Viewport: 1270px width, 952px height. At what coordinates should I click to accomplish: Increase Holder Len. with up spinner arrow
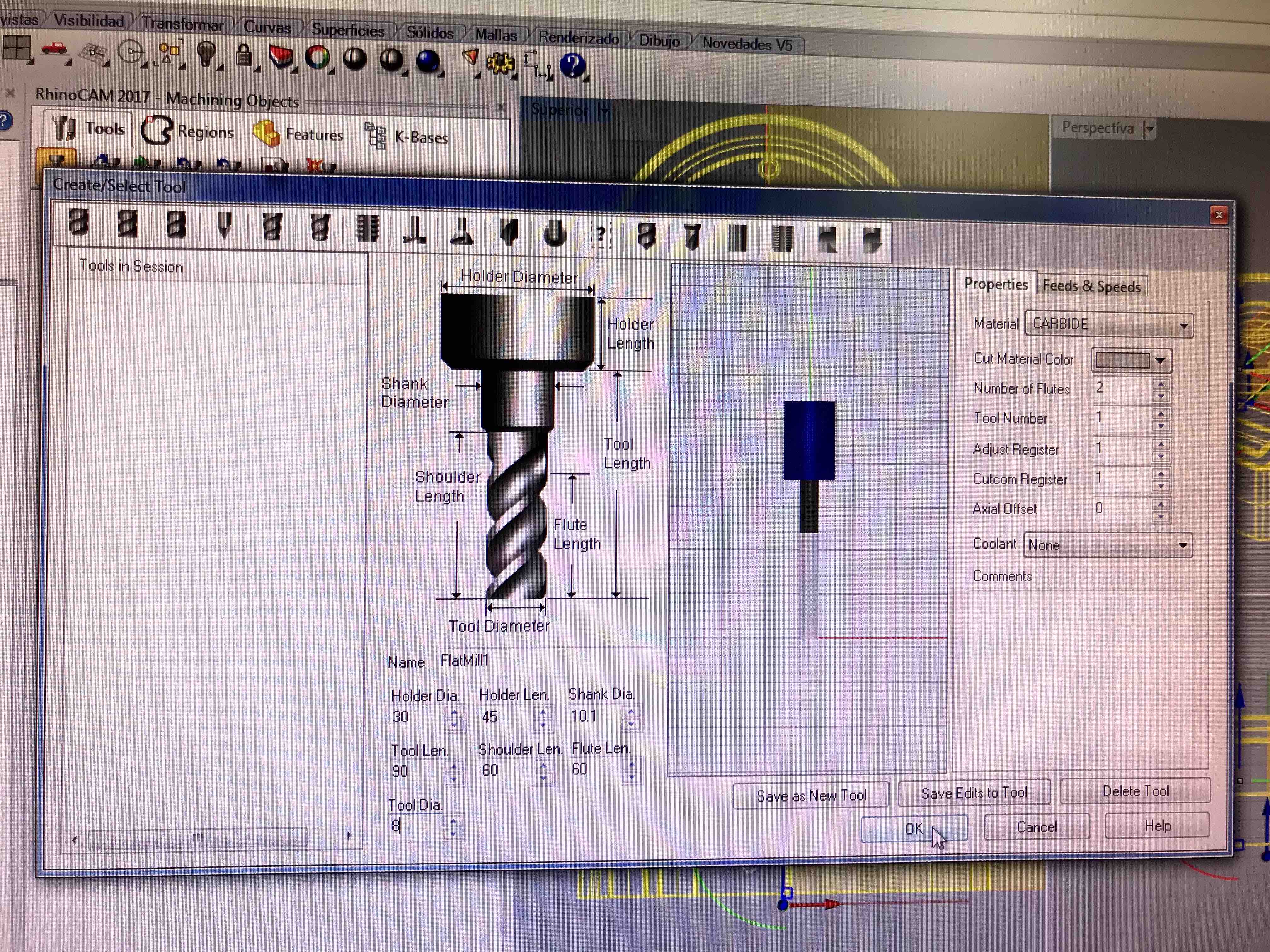[x=542, y=711]
